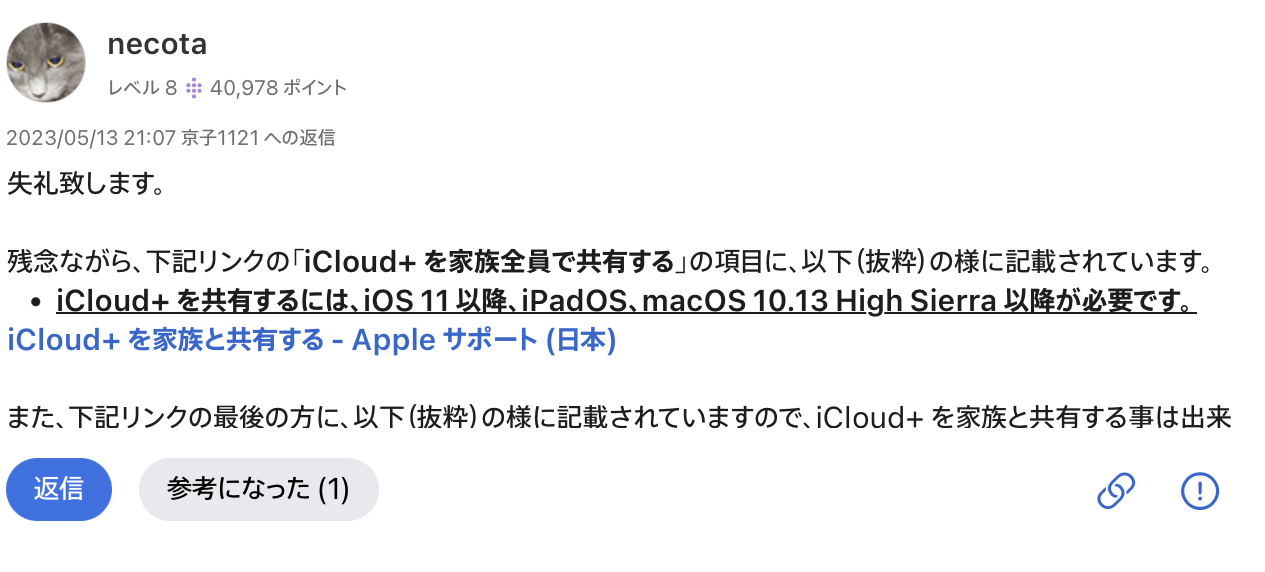Click the bullet point before the underlined quote
The image size is (1265, 572).
coord(36,300)
